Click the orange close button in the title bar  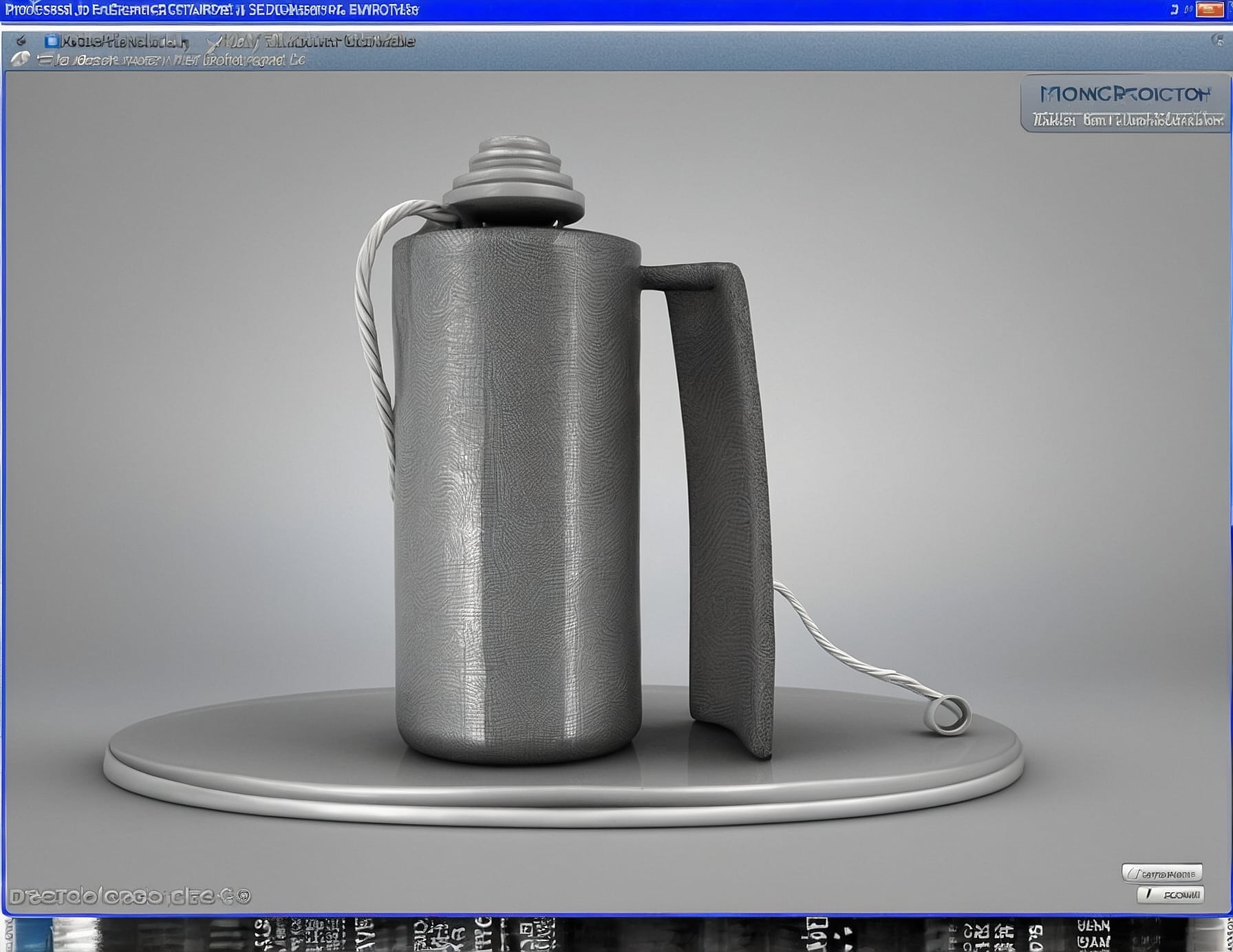1209,9
